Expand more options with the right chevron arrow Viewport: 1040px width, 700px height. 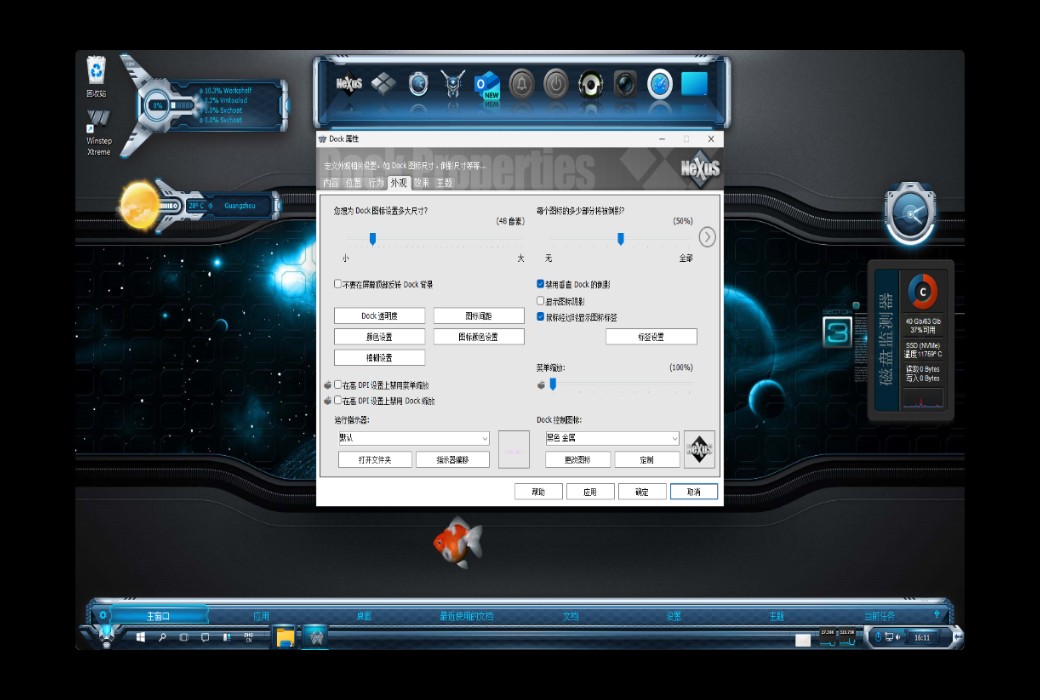coord(707,237)
